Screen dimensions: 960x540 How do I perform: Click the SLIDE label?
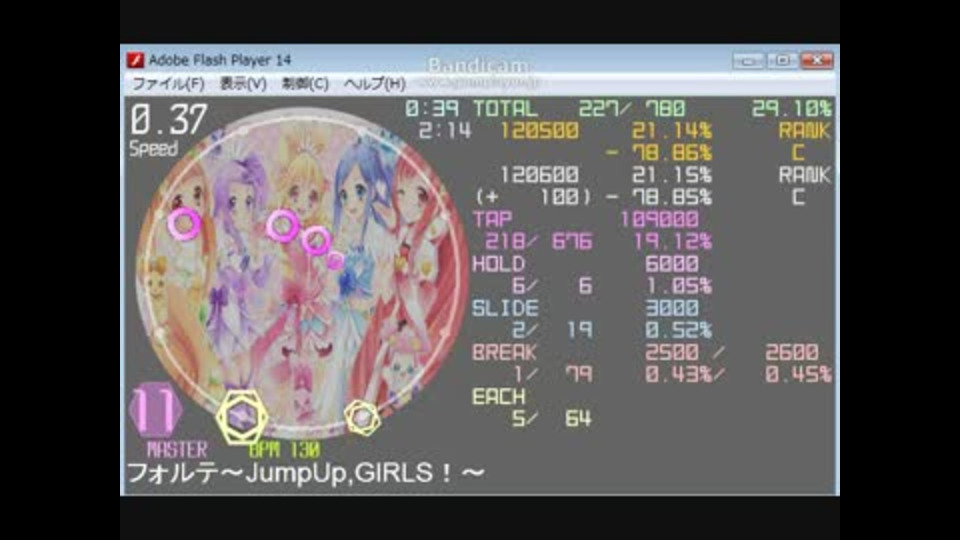pos(505,308)
